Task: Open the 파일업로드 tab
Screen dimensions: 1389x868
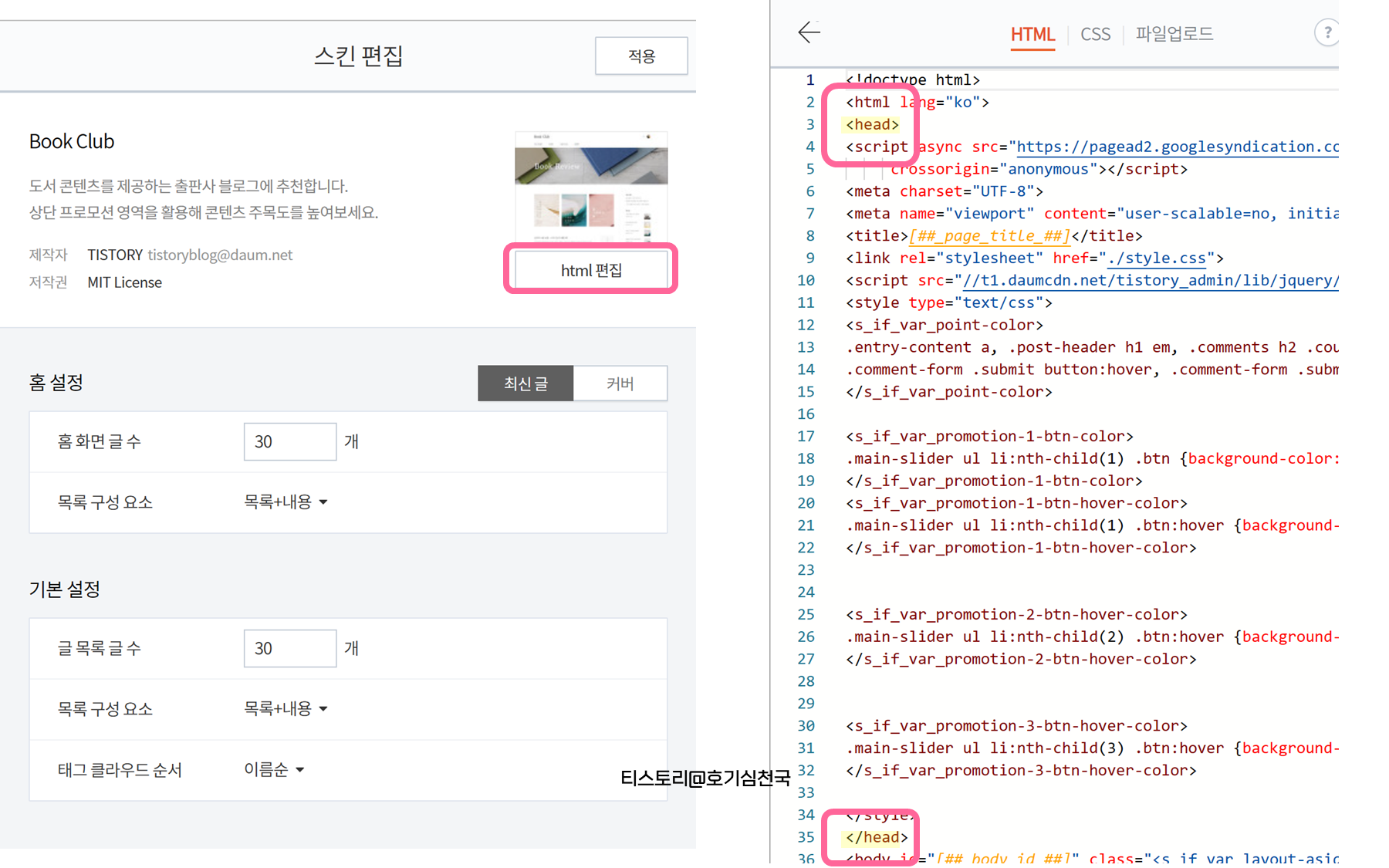Action: [1174, 34]
